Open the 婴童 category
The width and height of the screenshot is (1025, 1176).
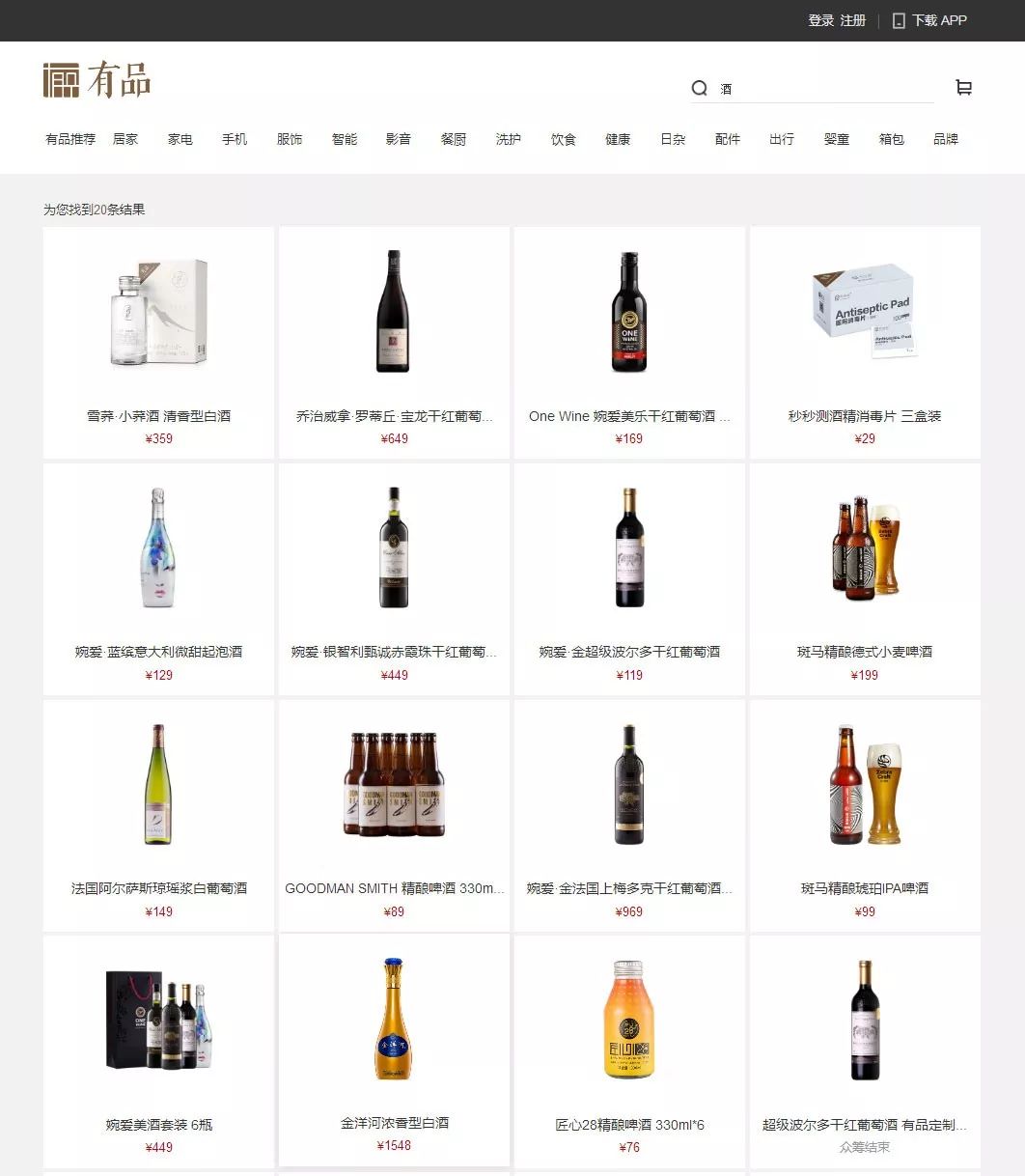pyautogui.click(x=837, y=139)
